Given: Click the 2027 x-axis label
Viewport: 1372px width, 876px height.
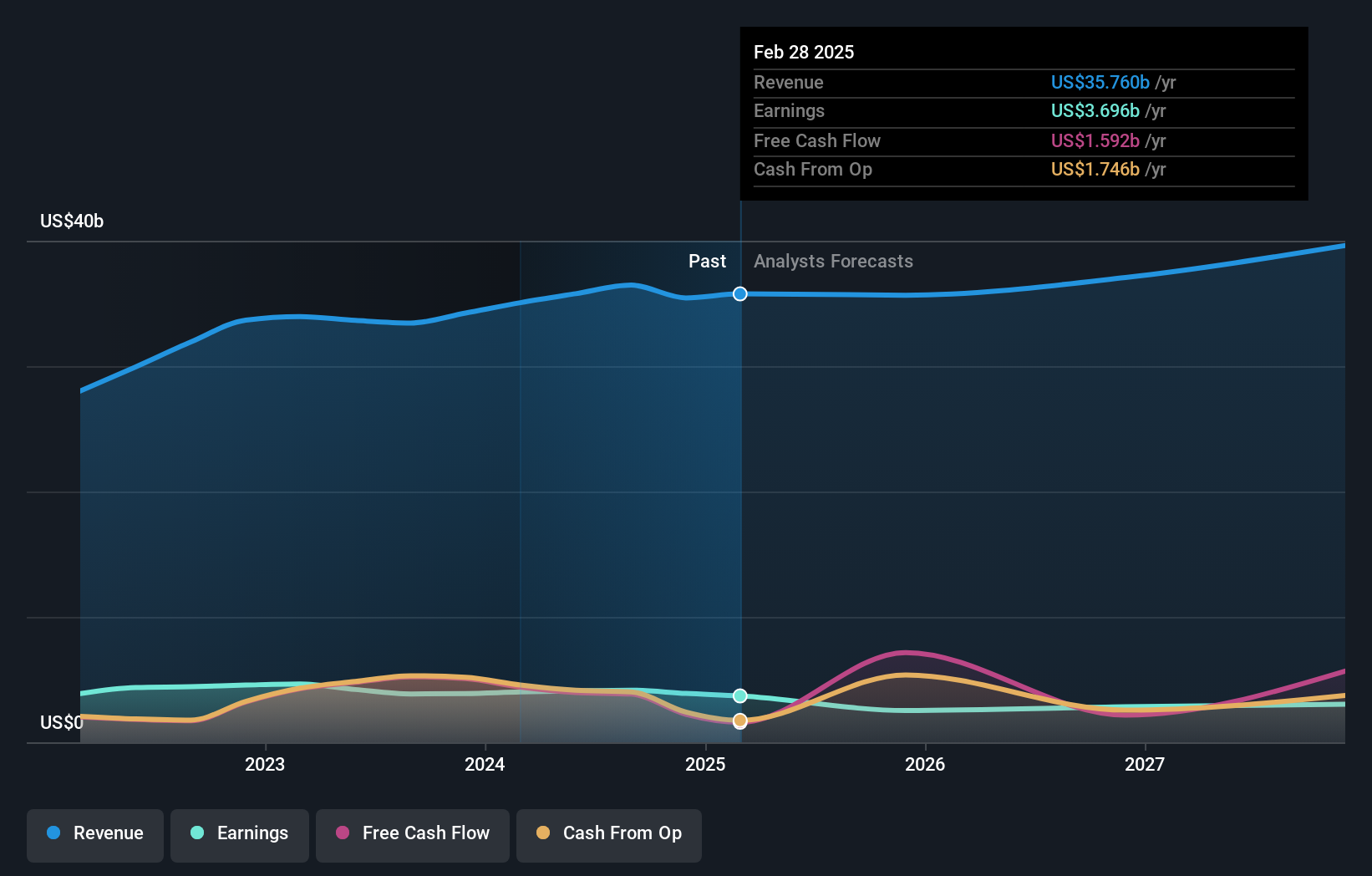Looking at the screenshot, I should (1145, 764).
